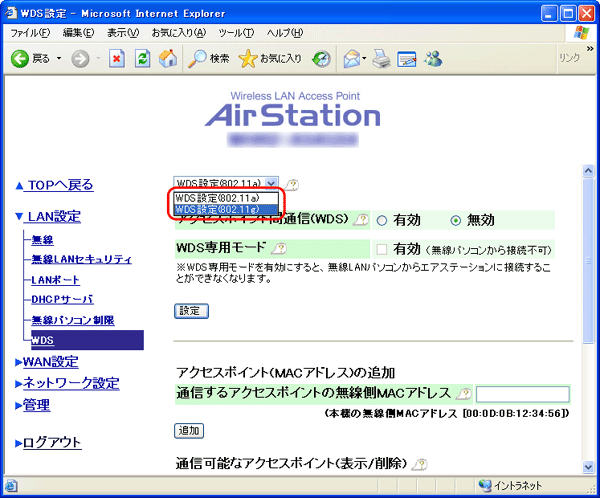Open the Mail button dropdown arrow

coord(364,59)
